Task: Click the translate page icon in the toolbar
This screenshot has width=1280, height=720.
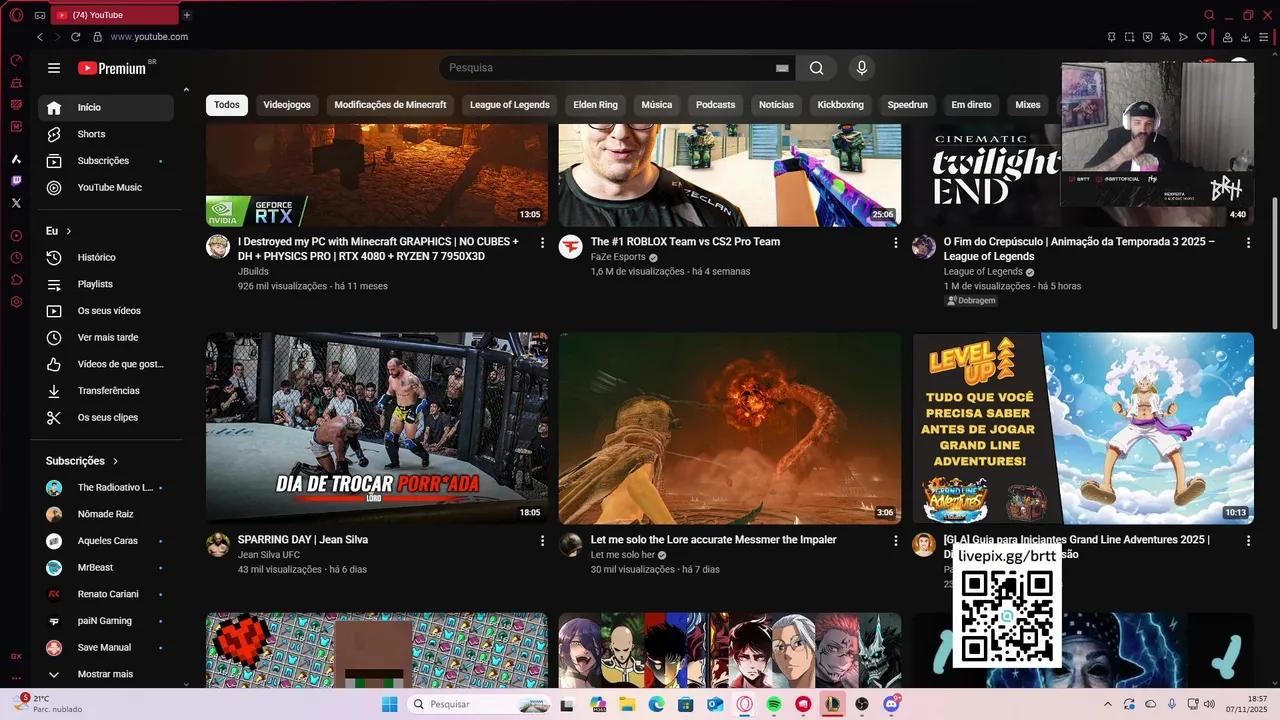Action: coord(1165,37)
